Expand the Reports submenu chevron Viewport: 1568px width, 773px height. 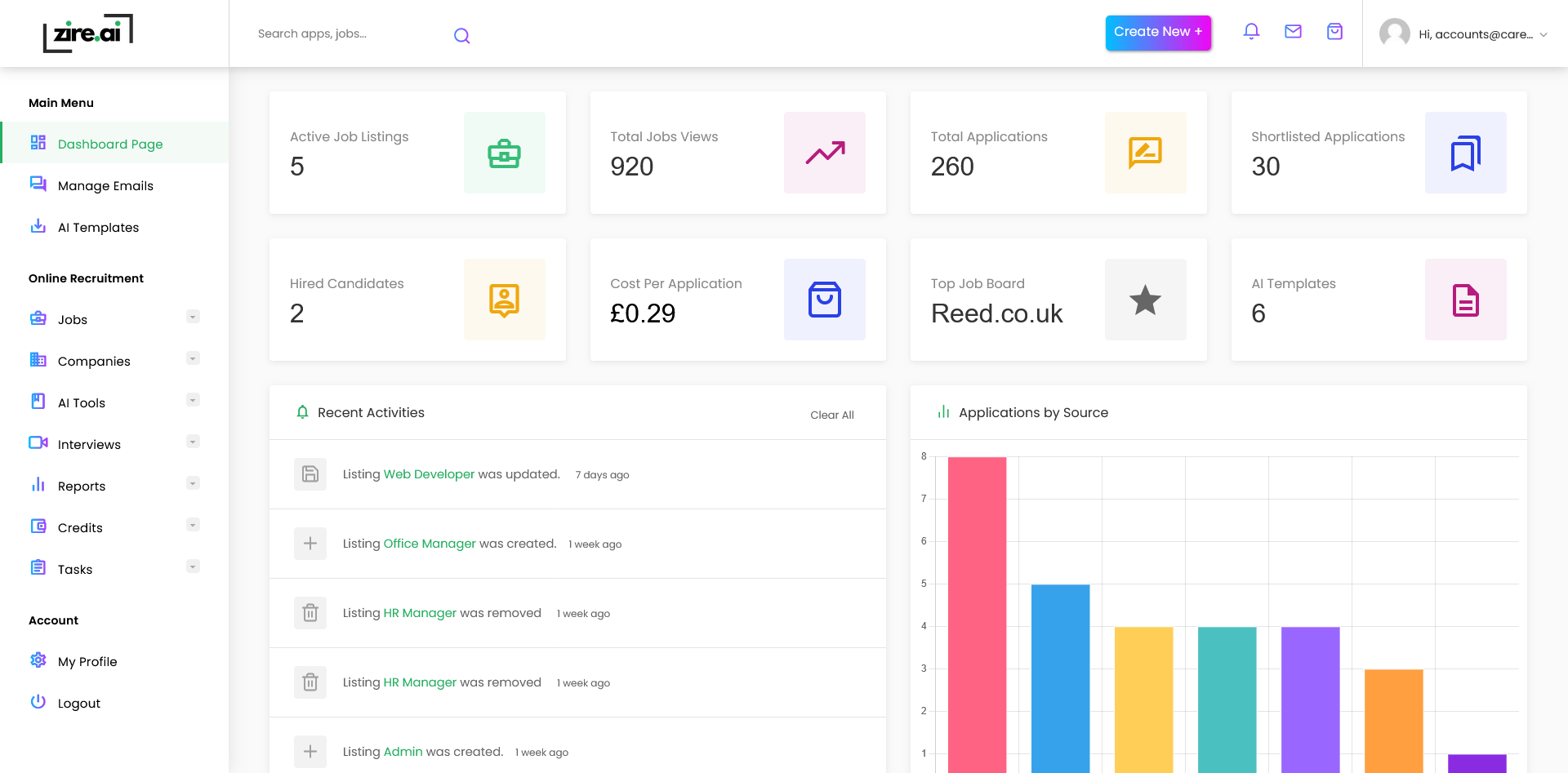click(193, 483)
